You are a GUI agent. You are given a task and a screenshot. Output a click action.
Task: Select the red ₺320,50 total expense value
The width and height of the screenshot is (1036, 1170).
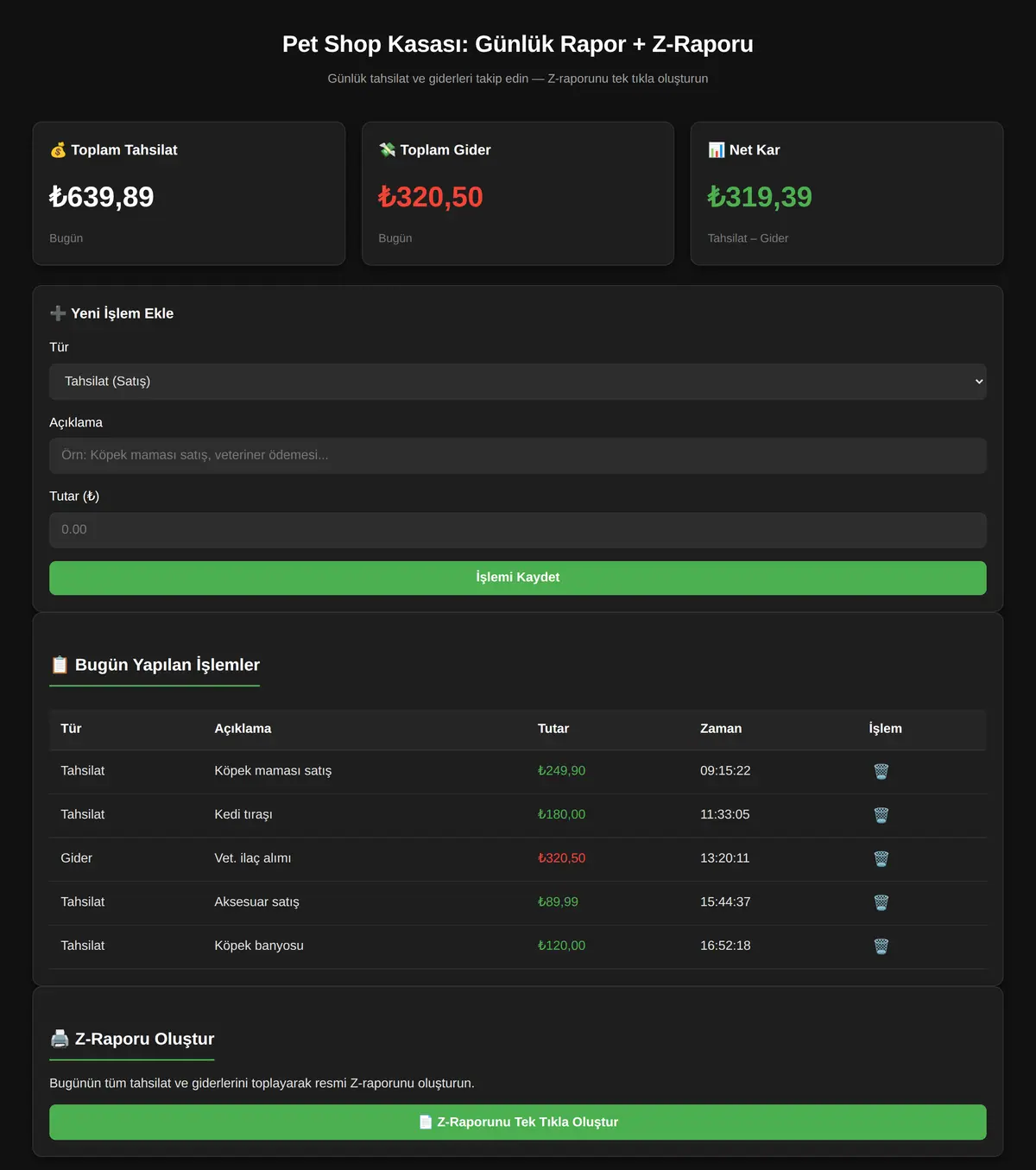431,197
